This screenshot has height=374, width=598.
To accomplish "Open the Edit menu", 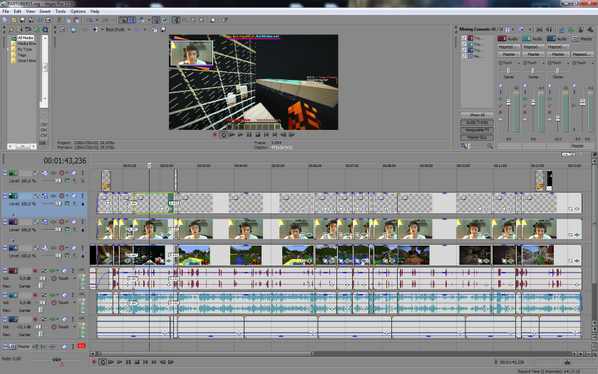I will [x=17, y=11].
